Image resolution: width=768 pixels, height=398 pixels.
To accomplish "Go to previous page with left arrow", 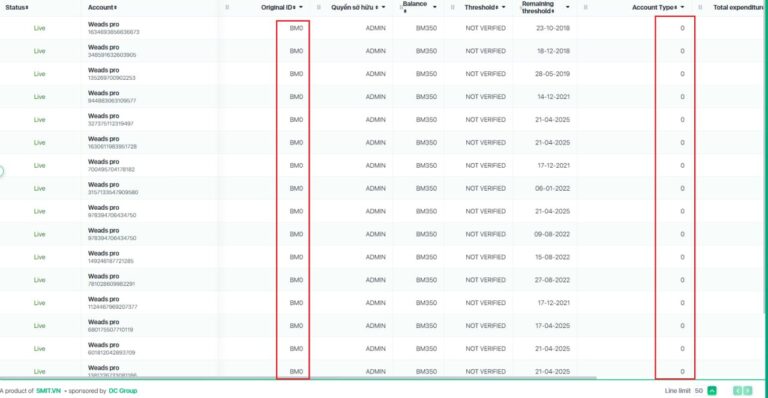I will tap(737, 391).
